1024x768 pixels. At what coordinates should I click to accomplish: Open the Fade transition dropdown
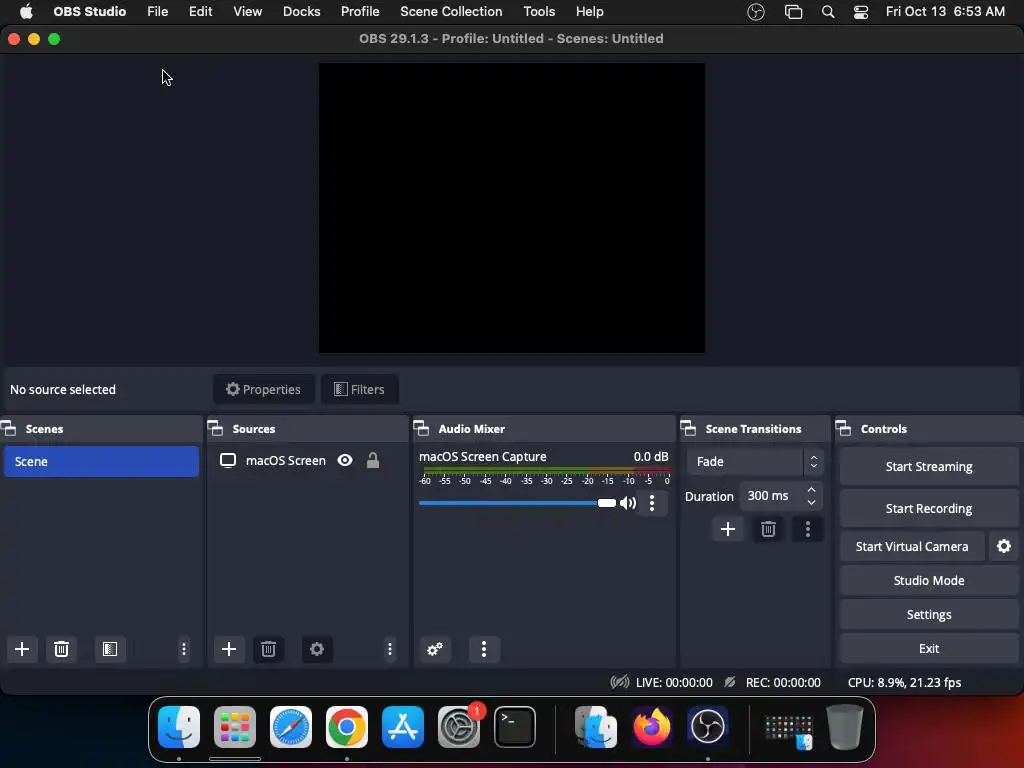click(754, 462)
